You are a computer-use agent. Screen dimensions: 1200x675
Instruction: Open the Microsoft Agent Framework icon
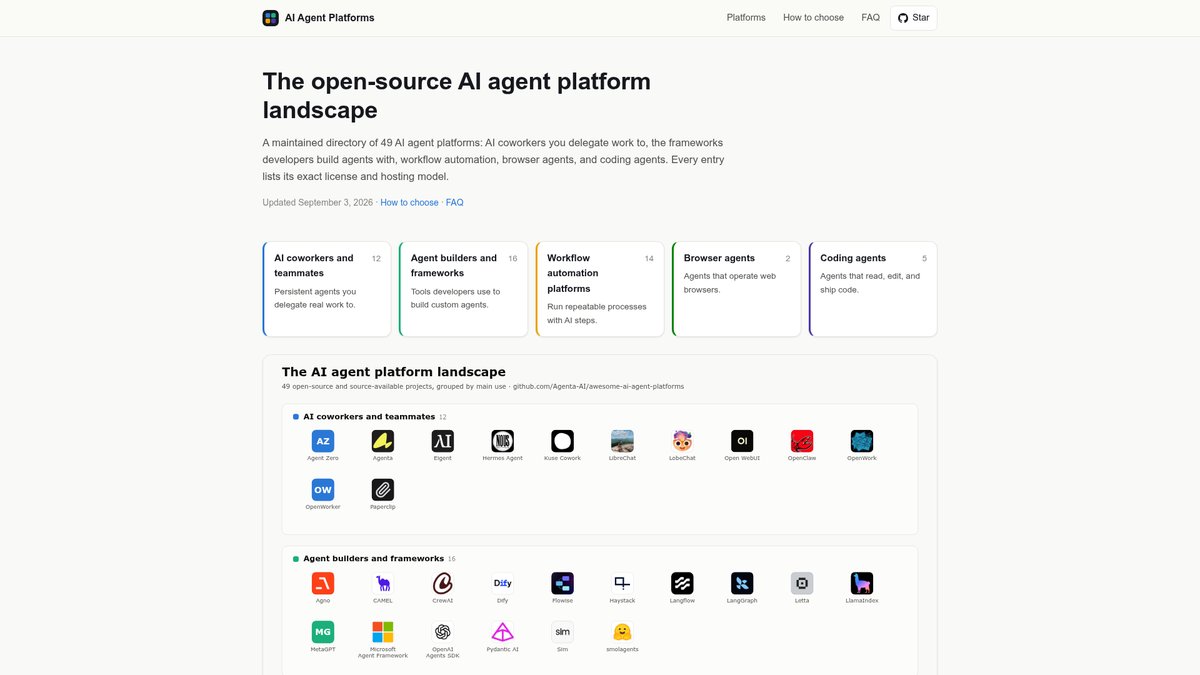pyautogui.click(x=383, y=632)
